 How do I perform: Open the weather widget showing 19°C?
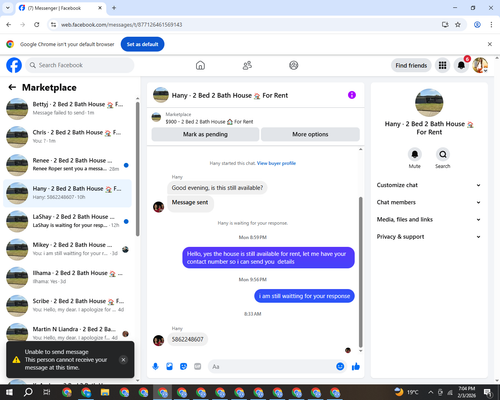tap(406, 392)
